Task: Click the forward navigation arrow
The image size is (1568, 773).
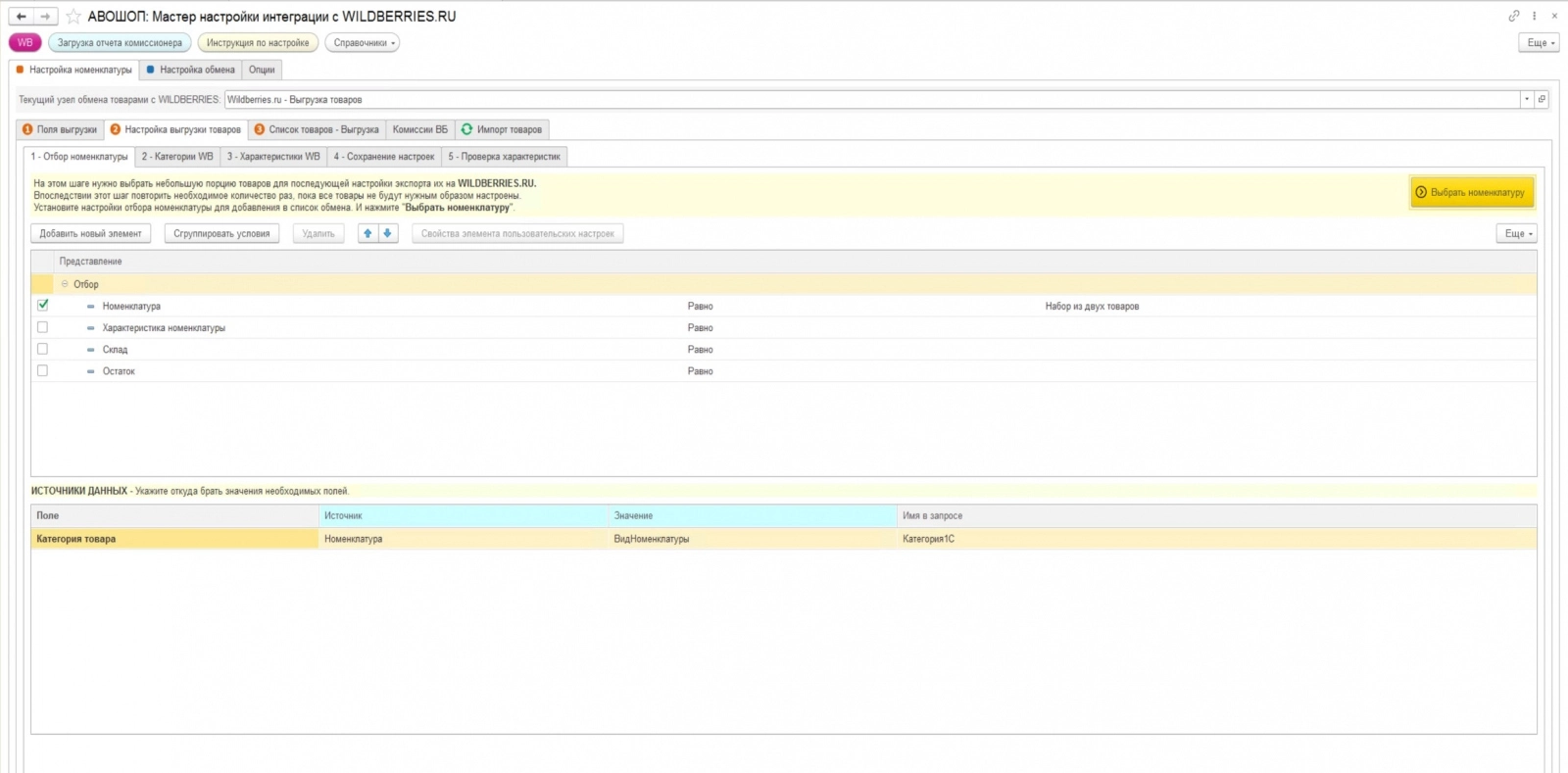Action: [x=45, y=17]
